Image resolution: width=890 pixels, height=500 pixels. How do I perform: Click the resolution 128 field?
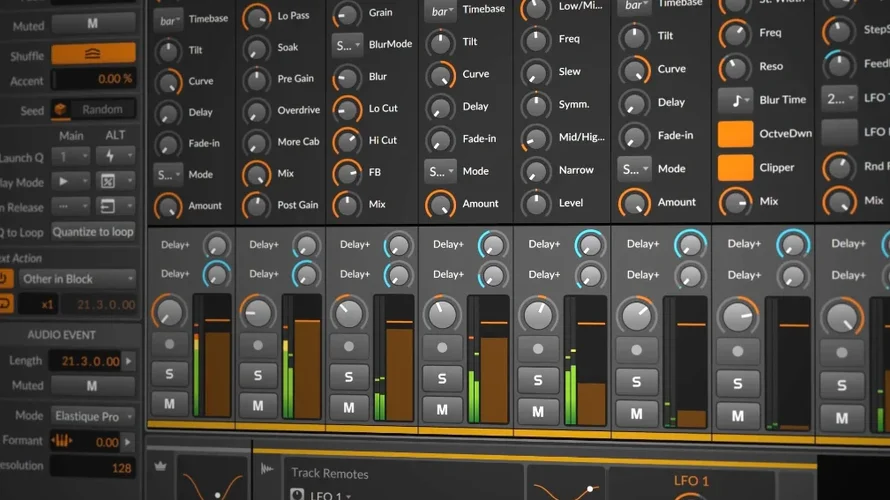click(x=94, y=468)
